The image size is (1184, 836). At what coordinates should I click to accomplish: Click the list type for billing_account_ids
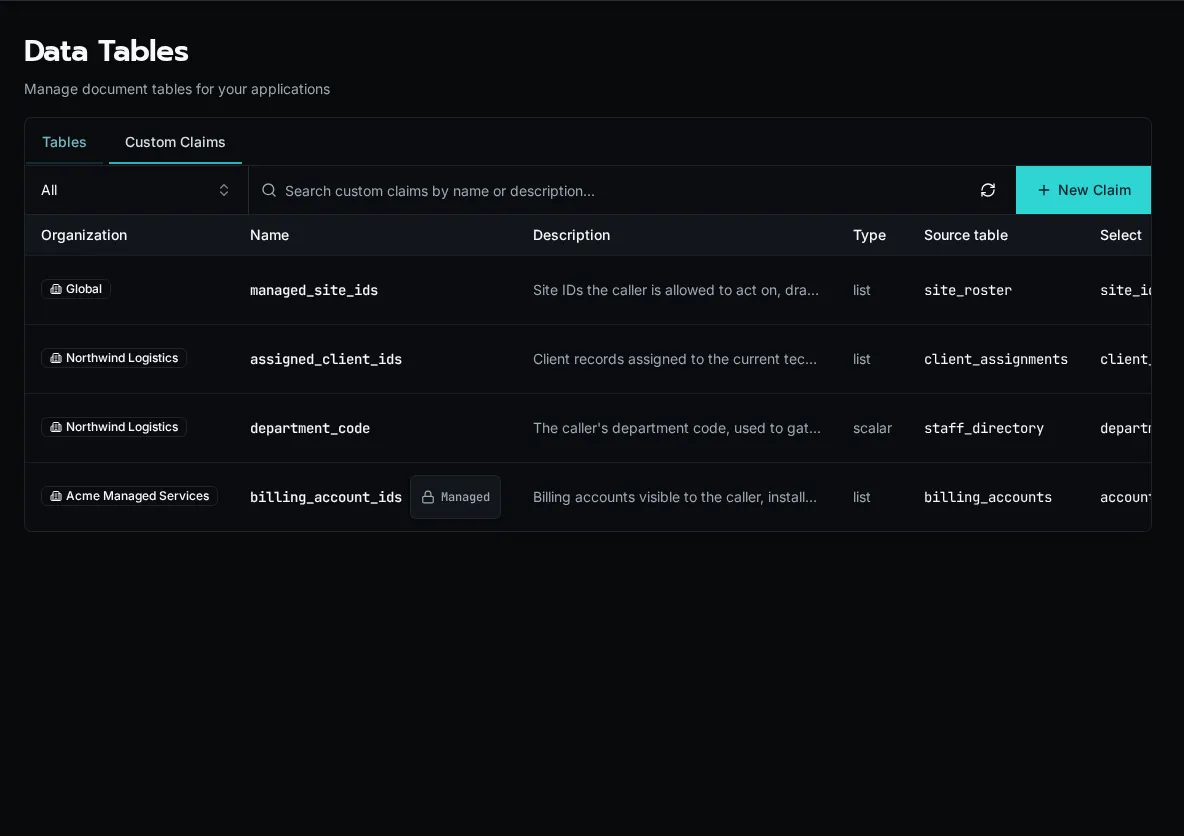(x=862, y=497)
